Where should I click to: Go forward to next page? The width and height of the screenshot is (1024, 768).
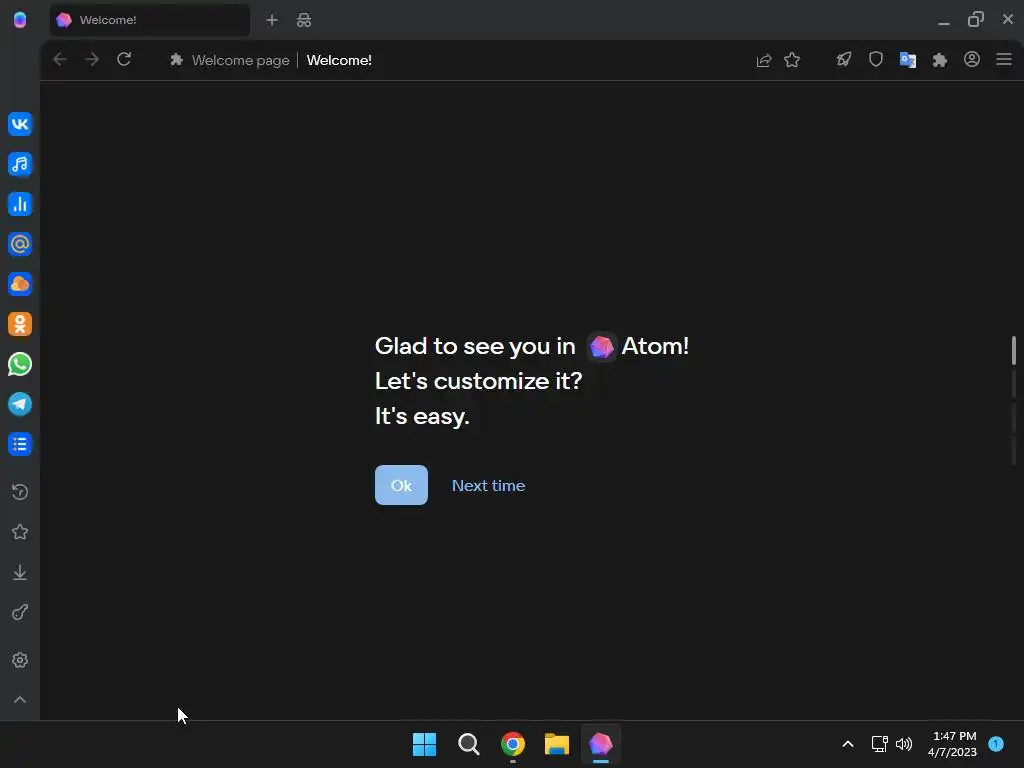92,59
